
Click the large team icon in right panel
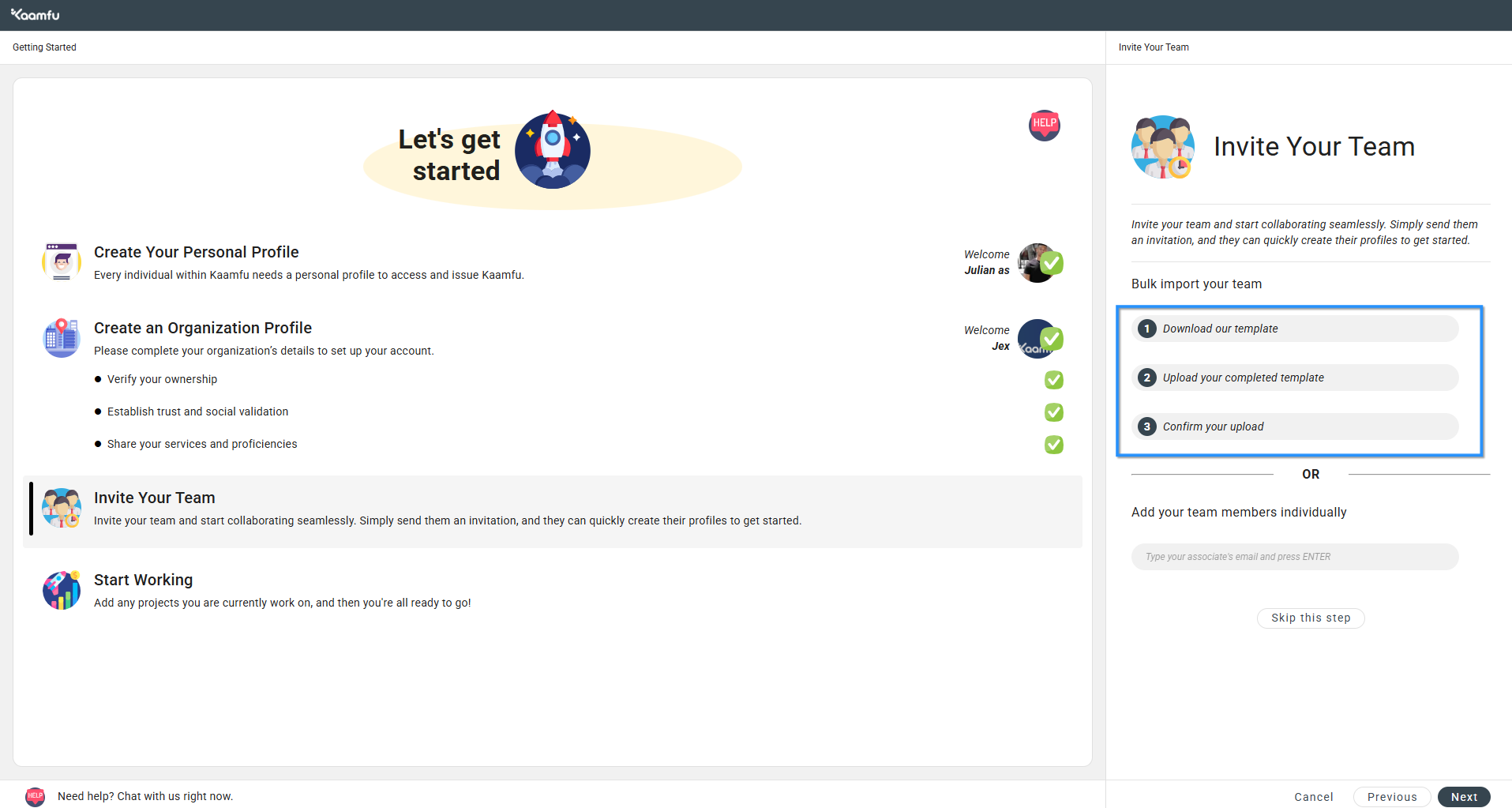[1163, 147]
